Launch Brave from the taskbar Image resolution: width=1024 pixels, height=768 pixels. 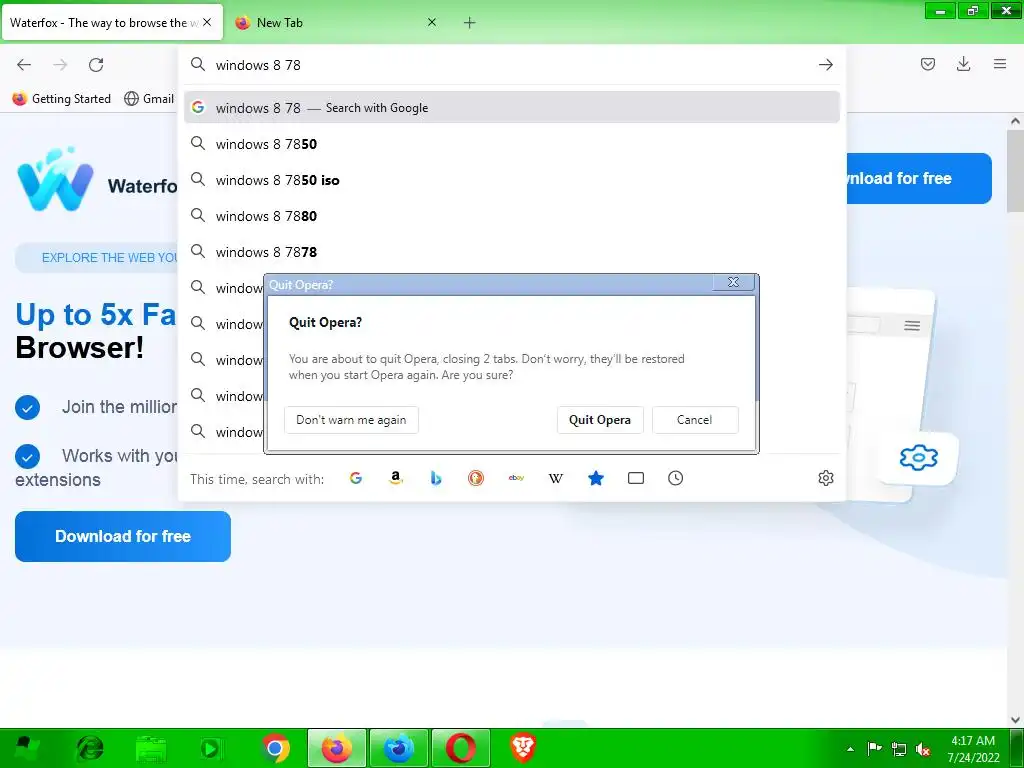522,748
